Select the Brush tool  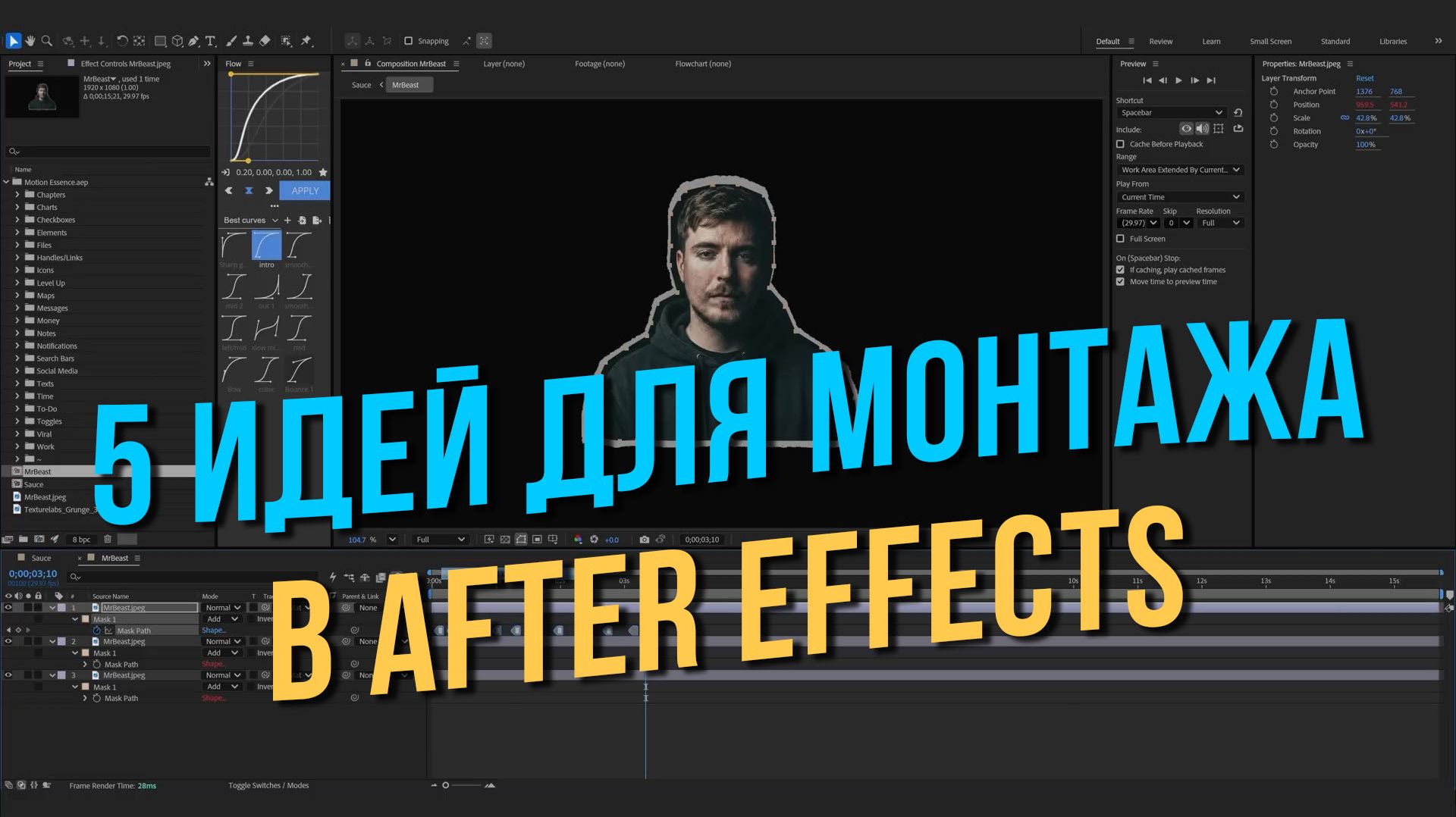pyautogui.click(x=231, y=41)
